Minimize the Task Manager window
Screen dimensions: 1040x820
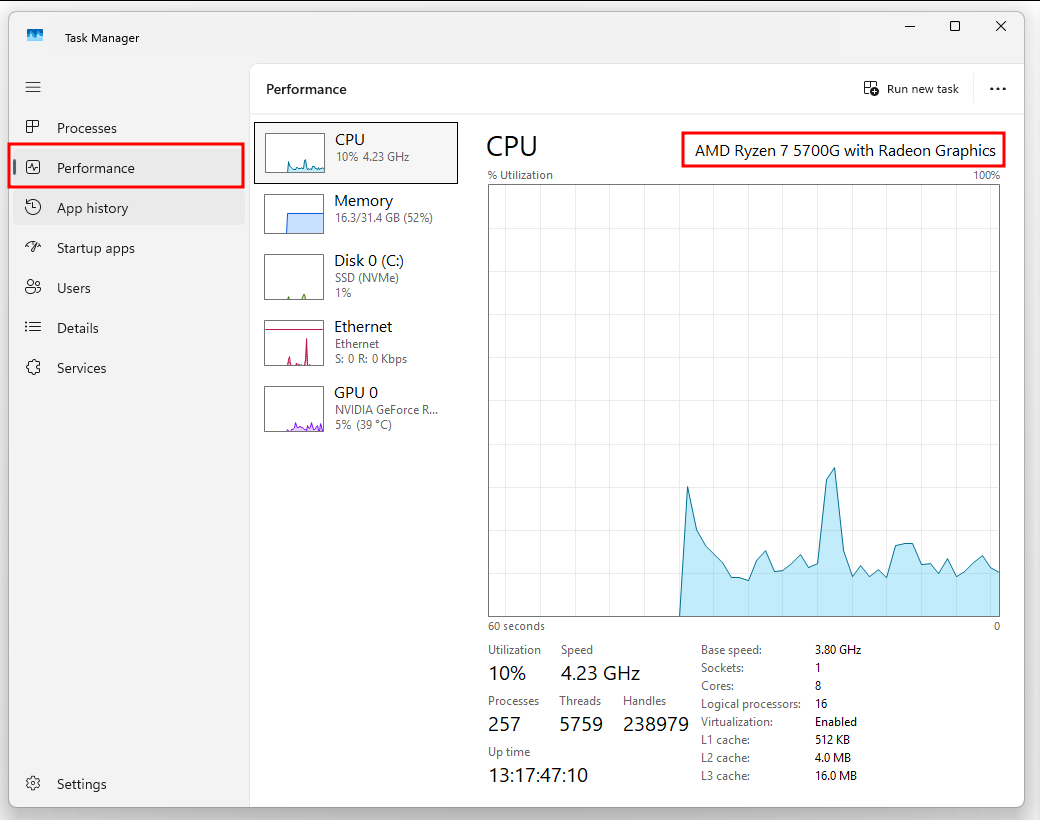(910, 27)
